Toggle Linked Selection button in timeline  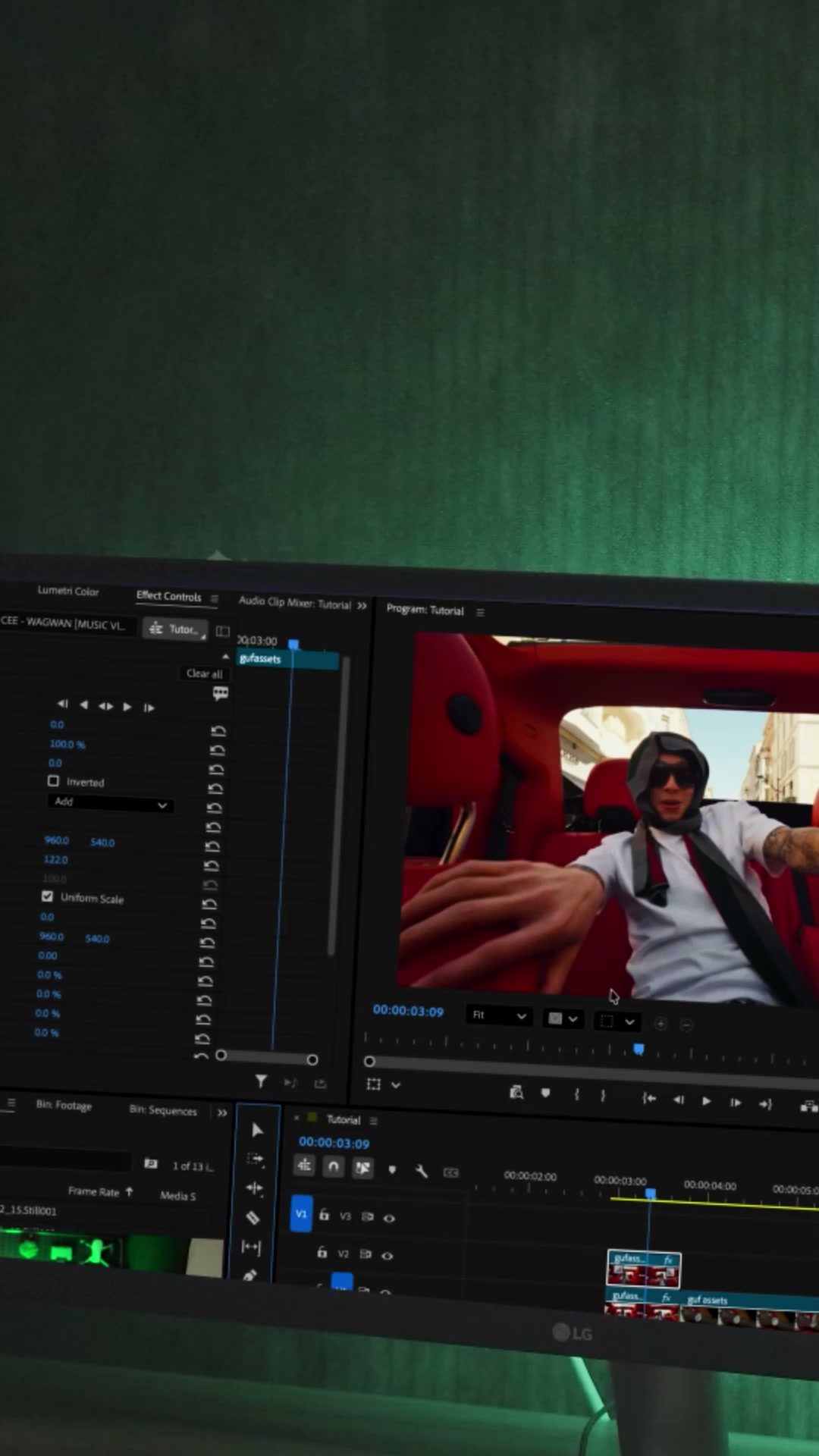pos(362,1168)
